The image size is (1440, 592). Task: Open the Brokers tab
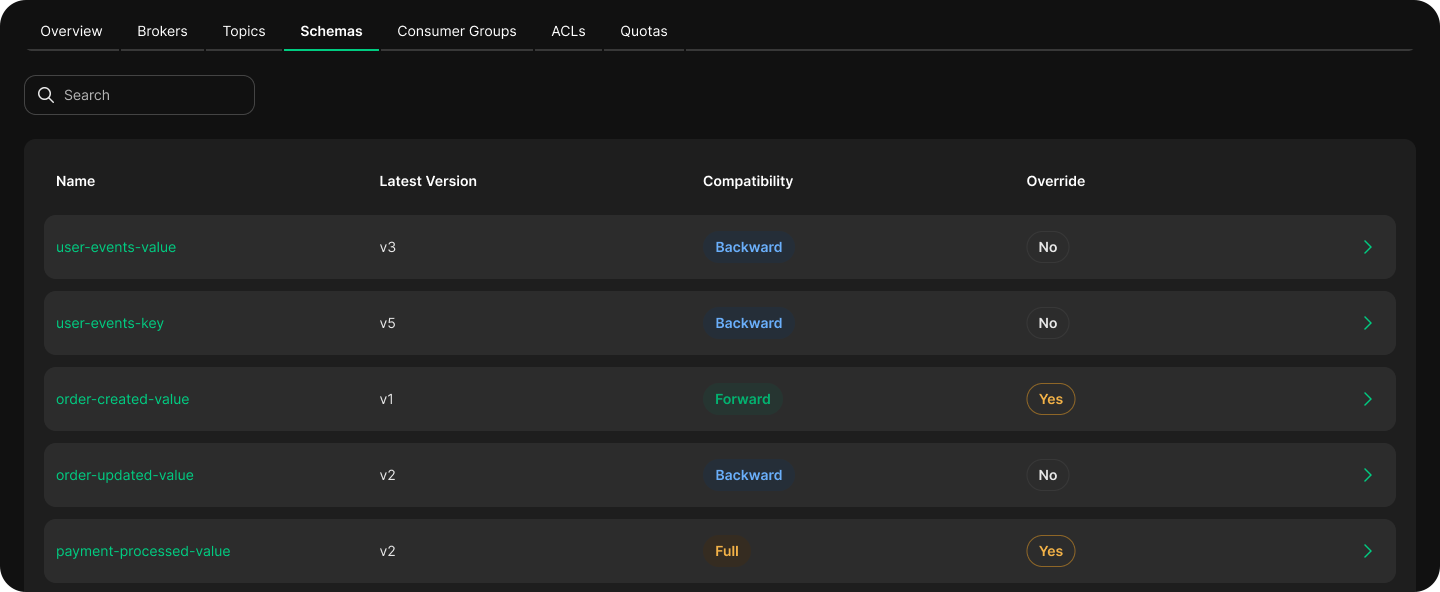[162, 31]
